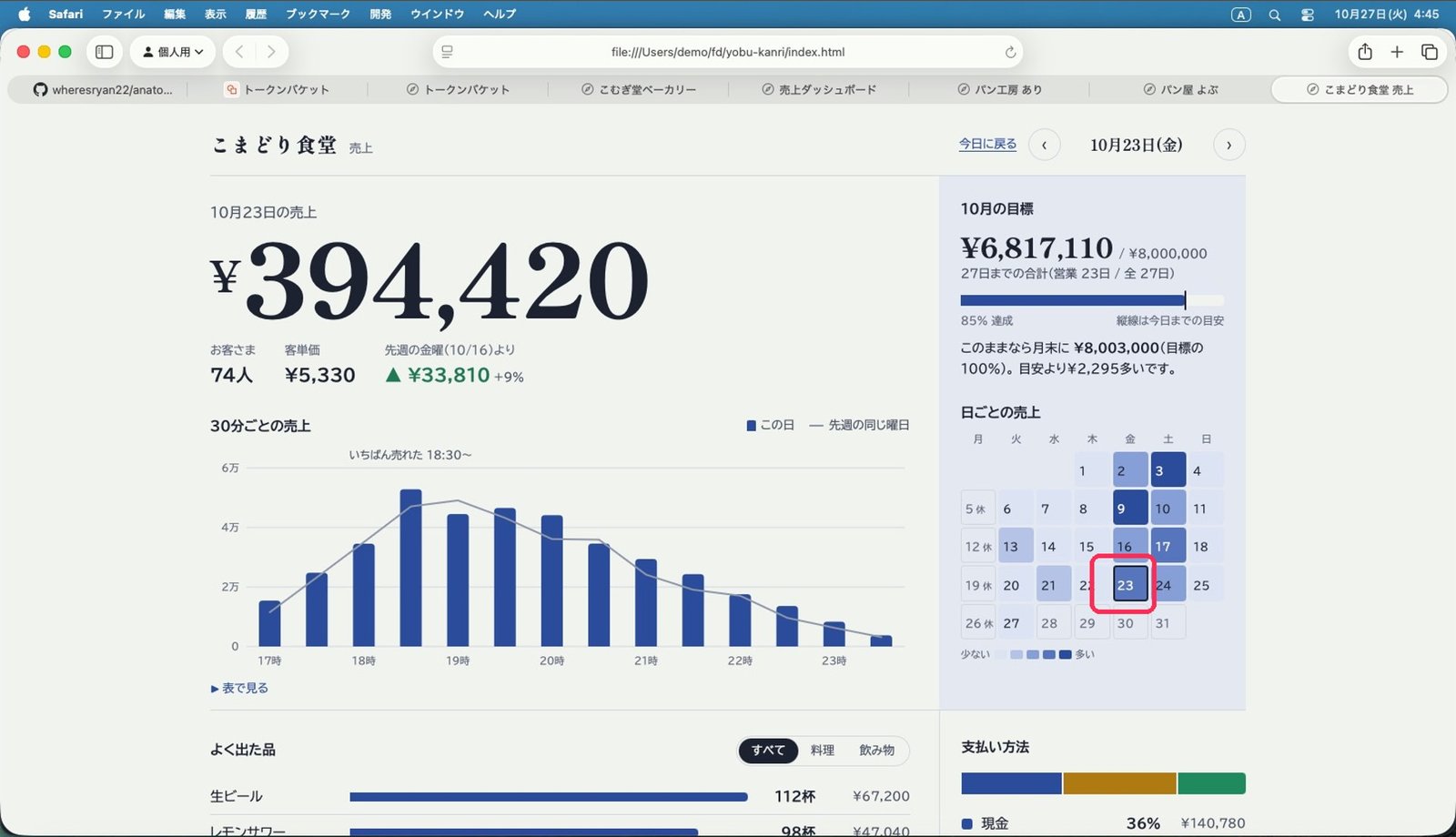Expand 表で見る disclosure

[239, 688]
